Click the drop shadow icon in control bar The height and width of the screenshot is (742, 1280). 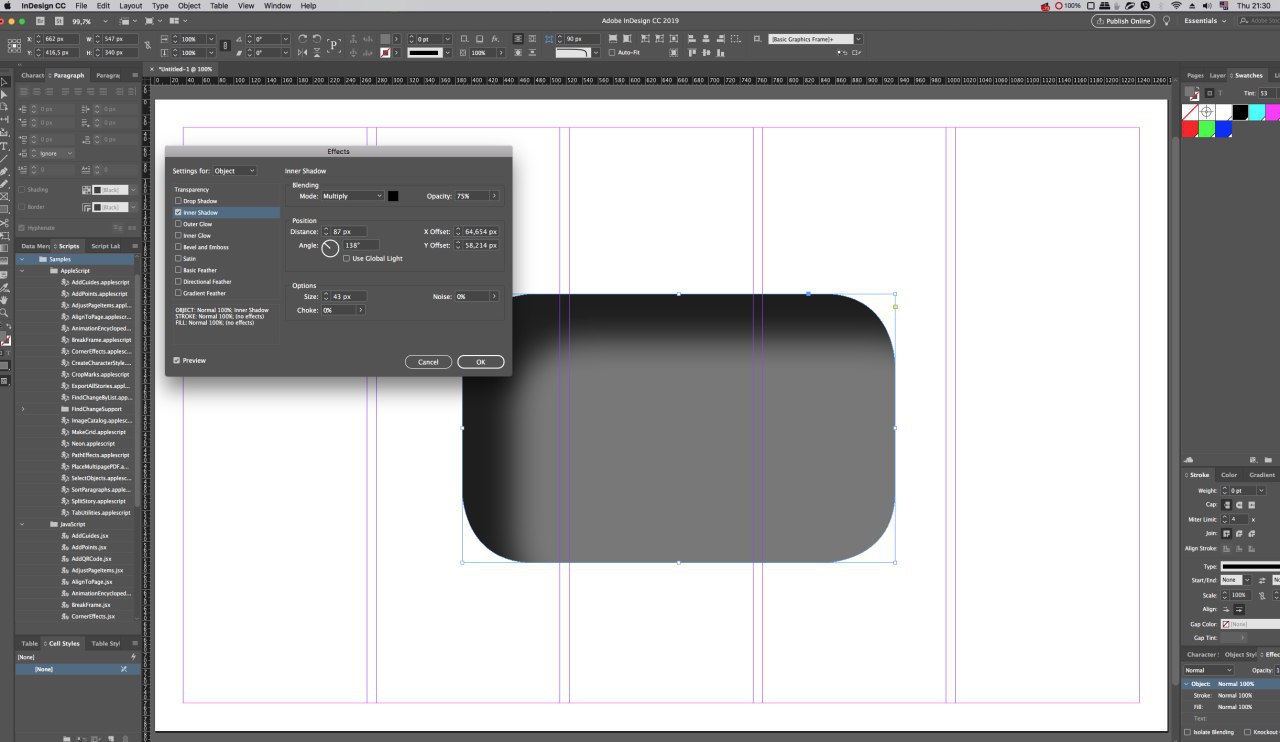(x=479, y=39)
